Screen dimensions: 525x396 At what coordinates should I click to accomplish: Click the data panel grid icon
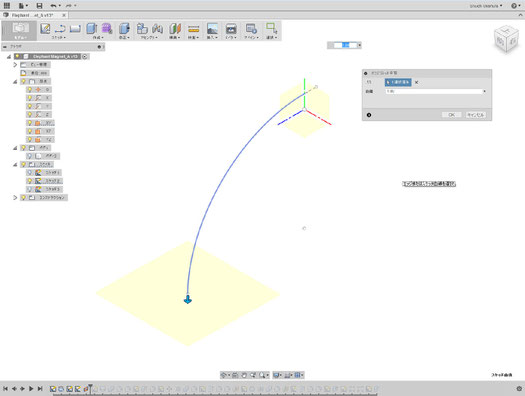pyautogui.click(x=7, y=6)
